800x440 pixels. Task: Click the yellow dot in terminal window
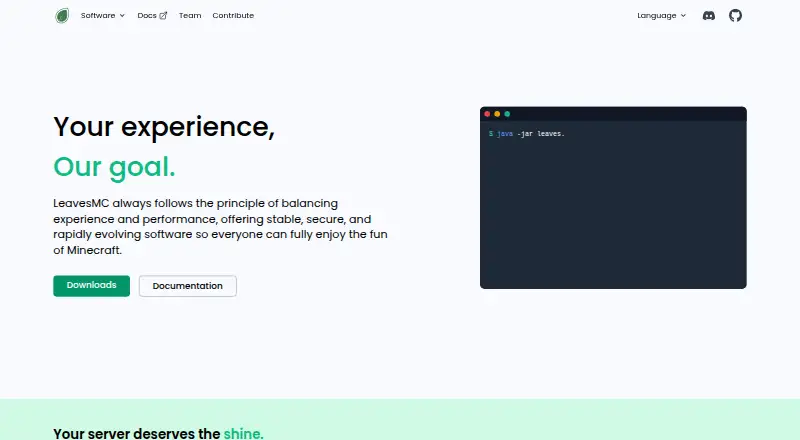point(497,114)
